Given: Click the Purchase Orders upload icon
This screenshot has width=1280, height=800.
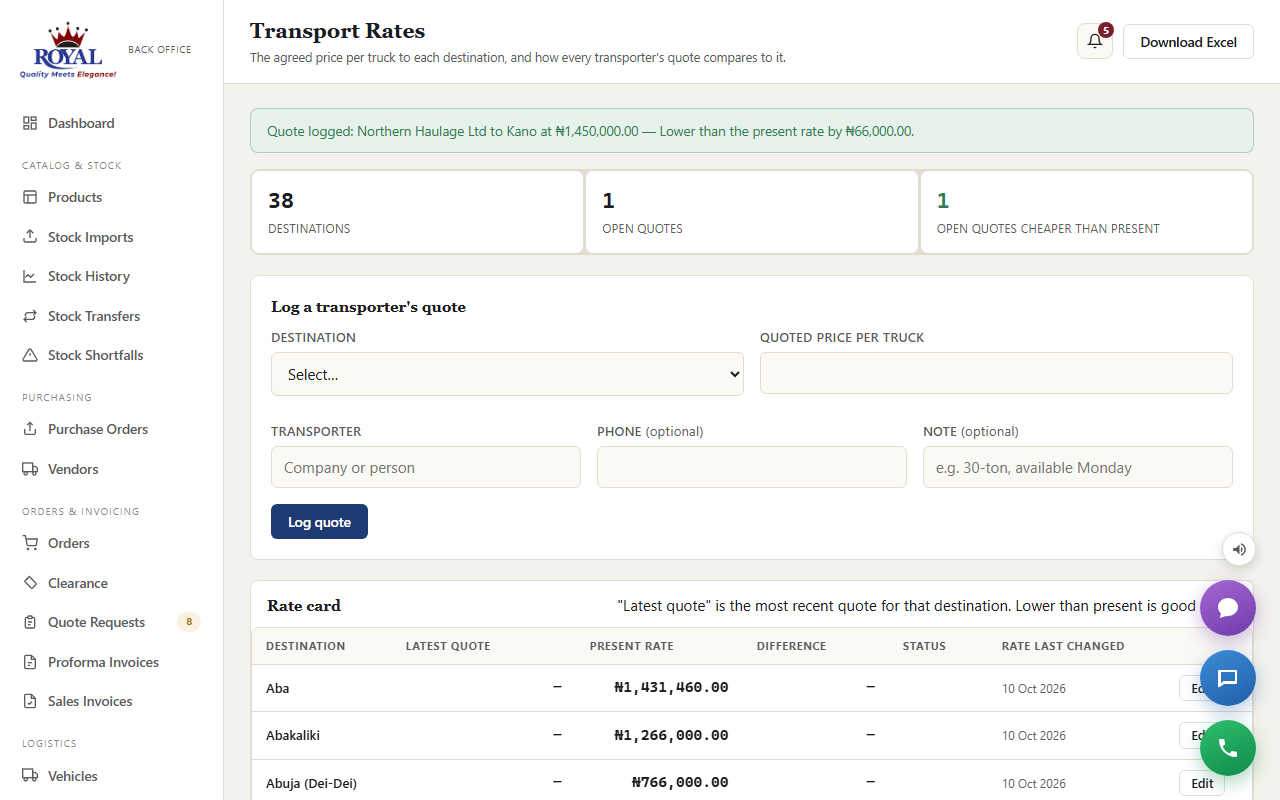Looking at the screenshot, I should (x=30, y=429).
